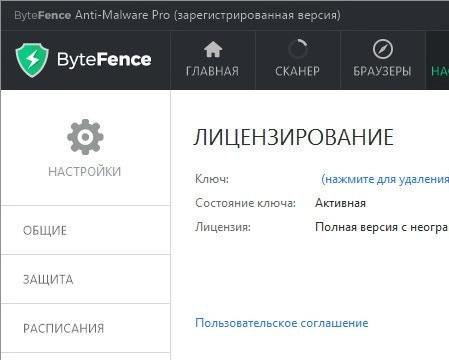
Task: Click the gear icon in the sidebar
Action: coord(85,137)
